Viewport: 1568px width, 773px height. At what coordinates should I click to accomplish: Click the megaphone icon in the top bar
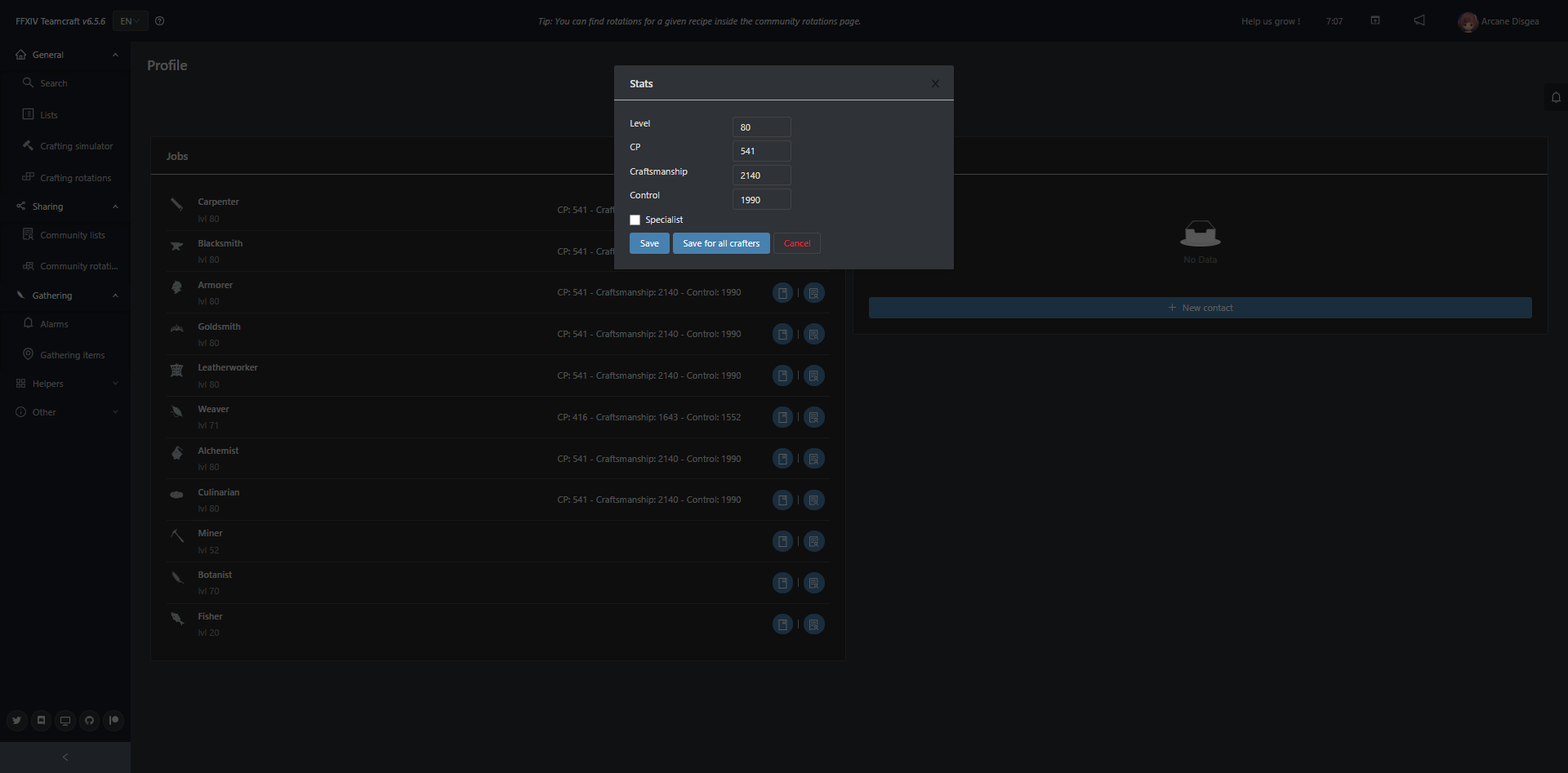pyautogui.click(x=1419, y=20)
